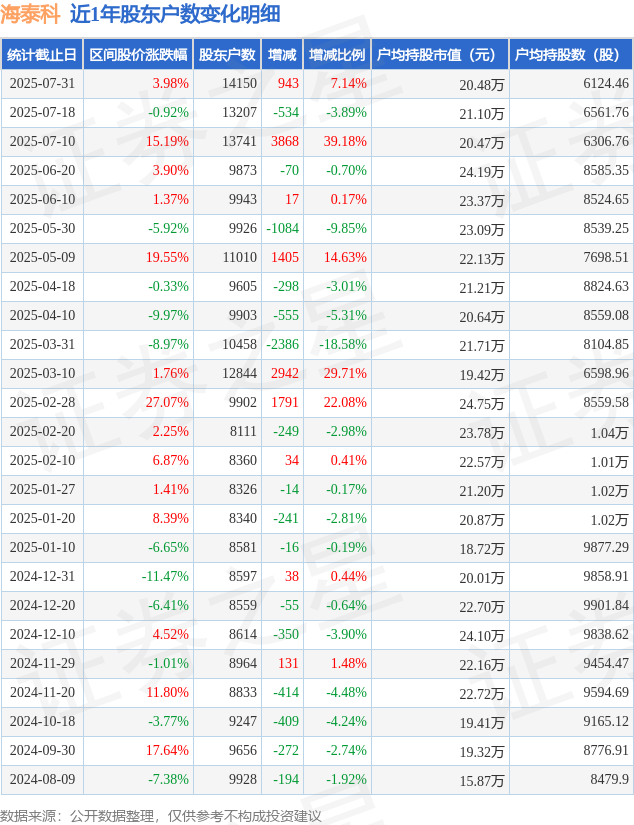Click the 统计截止日 column header
This screenshot has width=634, height=825.
coord(42,55)
